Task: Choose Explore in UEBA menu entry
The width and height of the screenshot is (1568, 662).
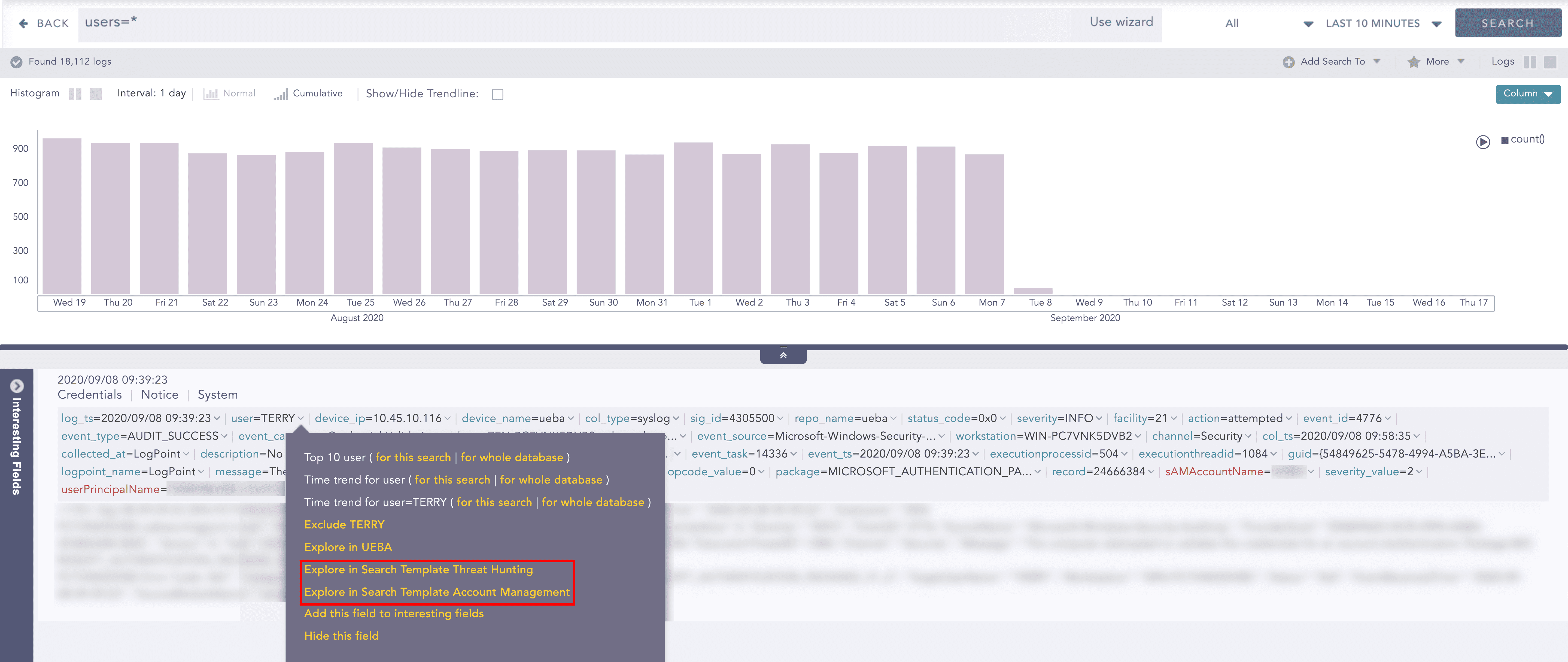Action: tap(348, 547)
